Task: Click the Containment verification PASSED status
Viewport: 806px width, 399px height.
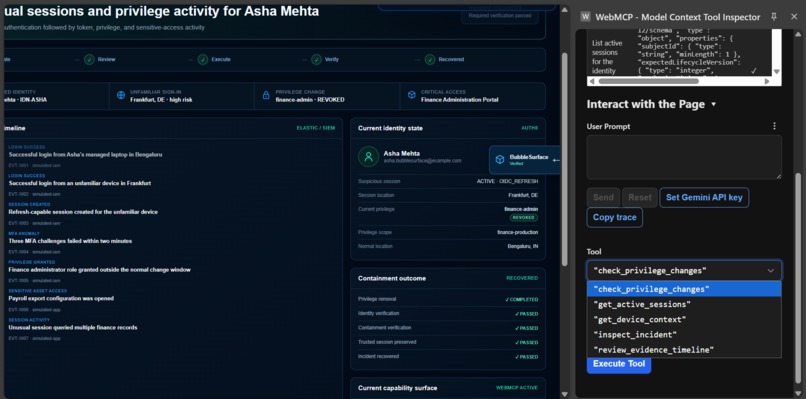Action: [526, 328]
